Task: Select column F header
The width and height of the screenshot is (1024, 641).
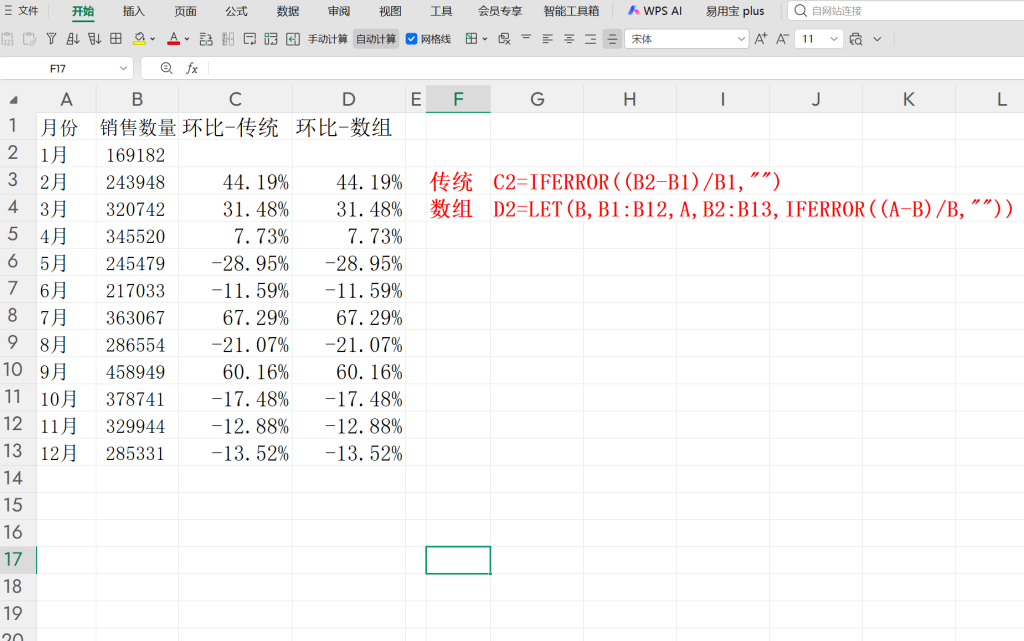Action: tap(458, 99)
